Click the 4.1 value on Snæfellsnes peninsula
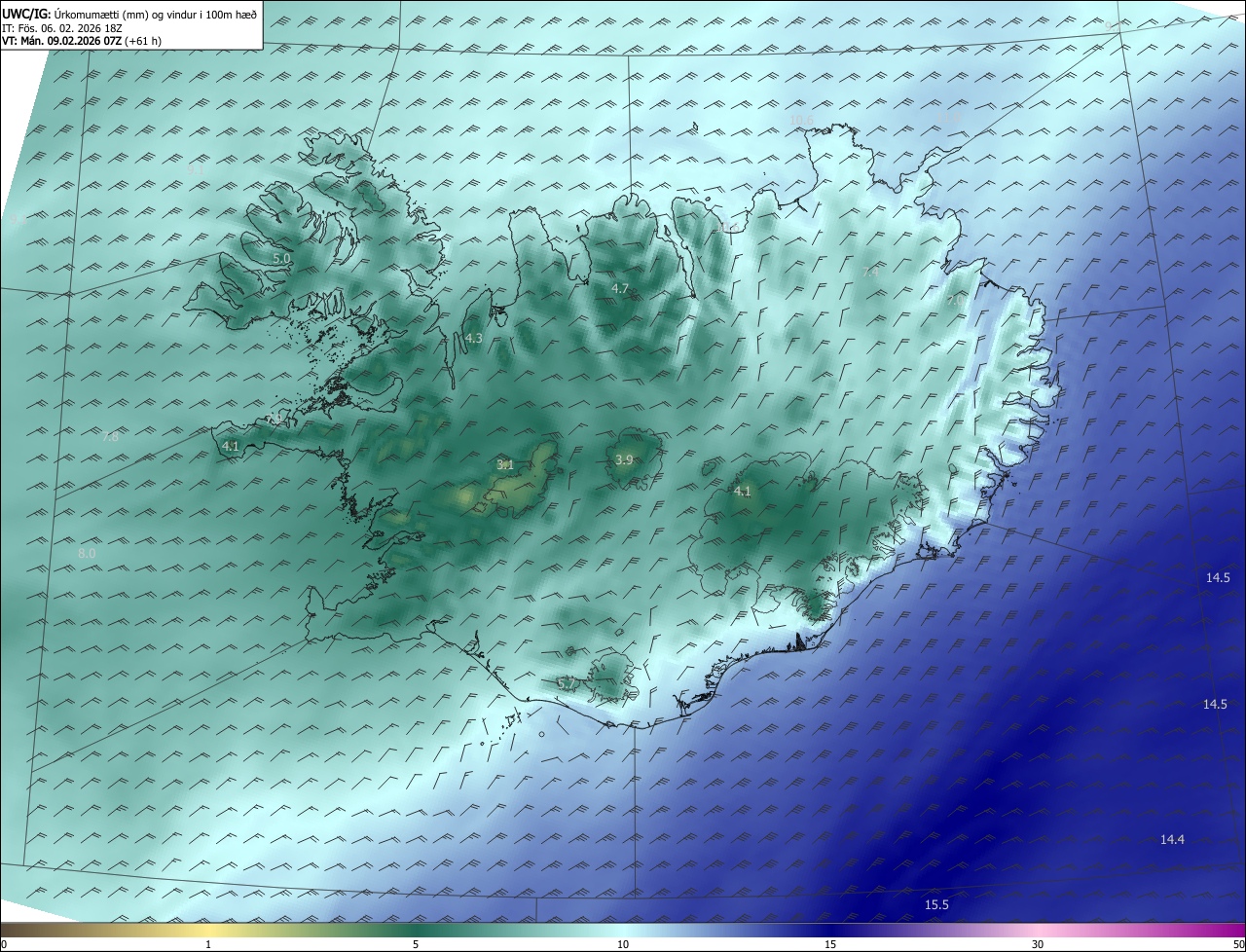 tap(231, 446)
